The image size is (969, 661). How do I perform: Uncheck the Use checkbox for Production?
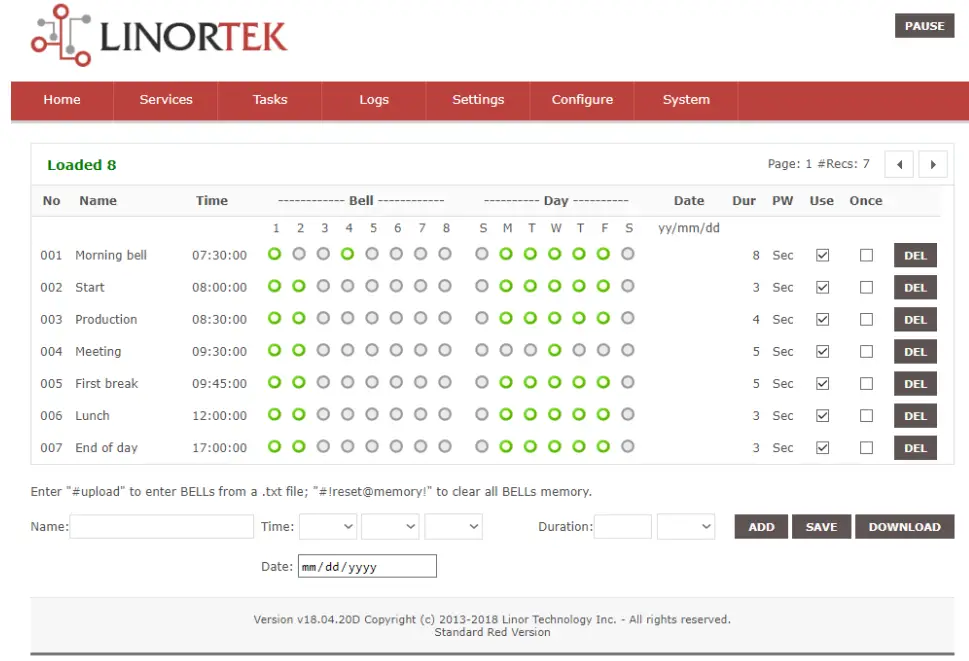coord(822,319)
